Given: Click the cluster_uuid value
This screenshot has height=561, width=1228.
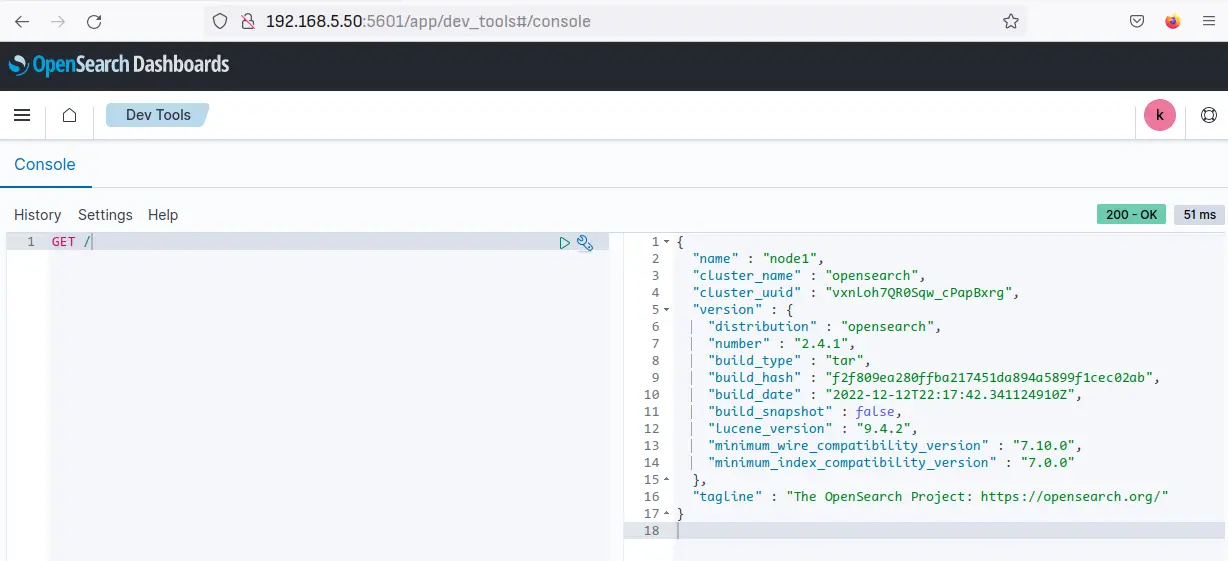Looking at the screenshot, I should (920, 293).
